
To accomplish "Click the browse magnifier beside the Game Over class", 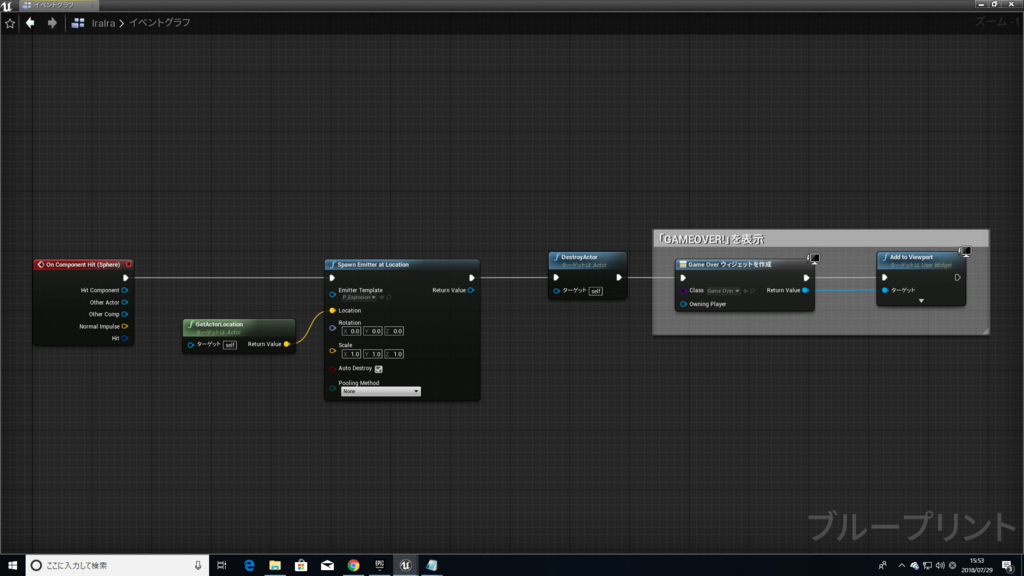I will 752,291.
